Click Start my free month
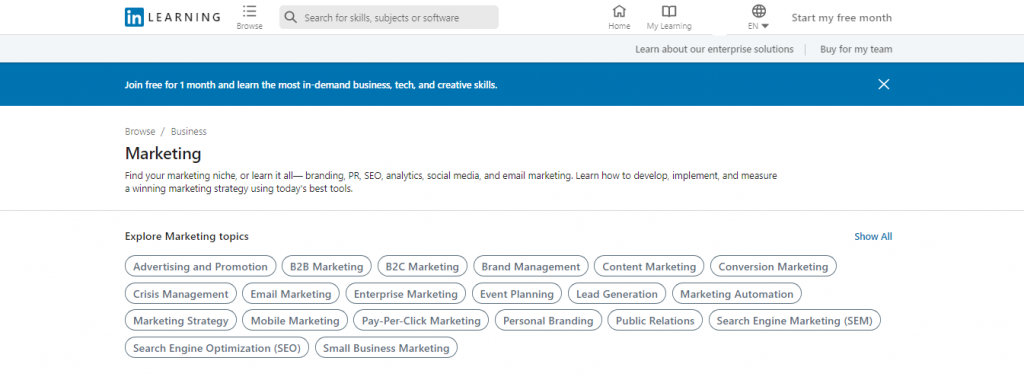This screenshot has width=1024, height=377. pyautogui.click(x=841, y=18)
